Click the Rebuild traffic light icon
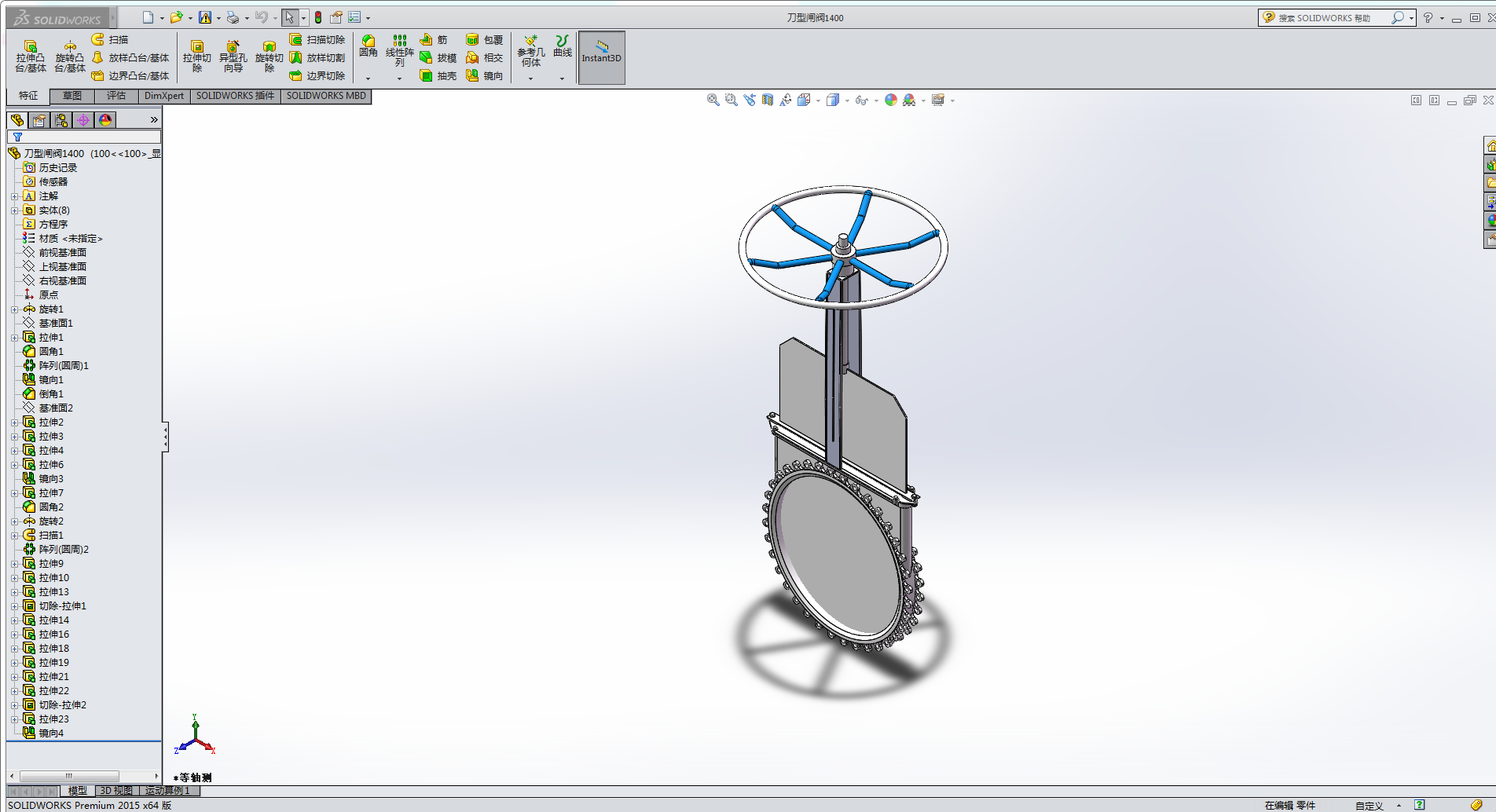Viewport: 1496px width, 812px height. (318, 17)
